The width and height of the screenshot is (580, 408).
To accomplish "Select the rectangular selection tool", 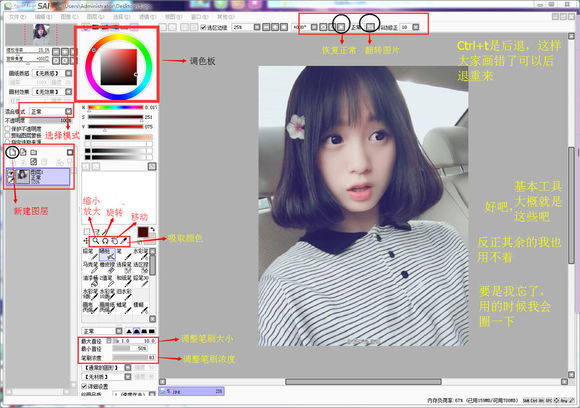I will pyautogui.click(x=87, y=232).
